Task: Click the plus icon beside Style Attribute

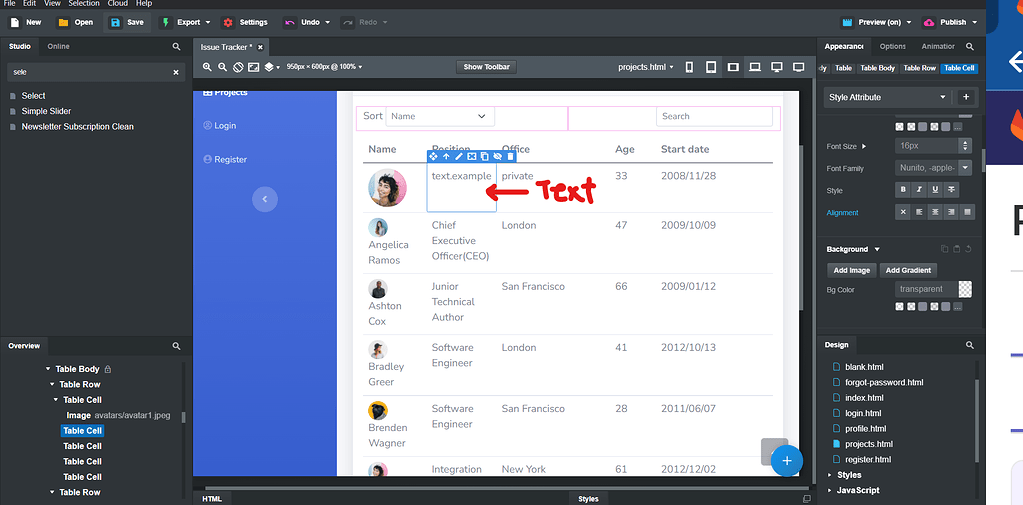Action: [966, 97]
